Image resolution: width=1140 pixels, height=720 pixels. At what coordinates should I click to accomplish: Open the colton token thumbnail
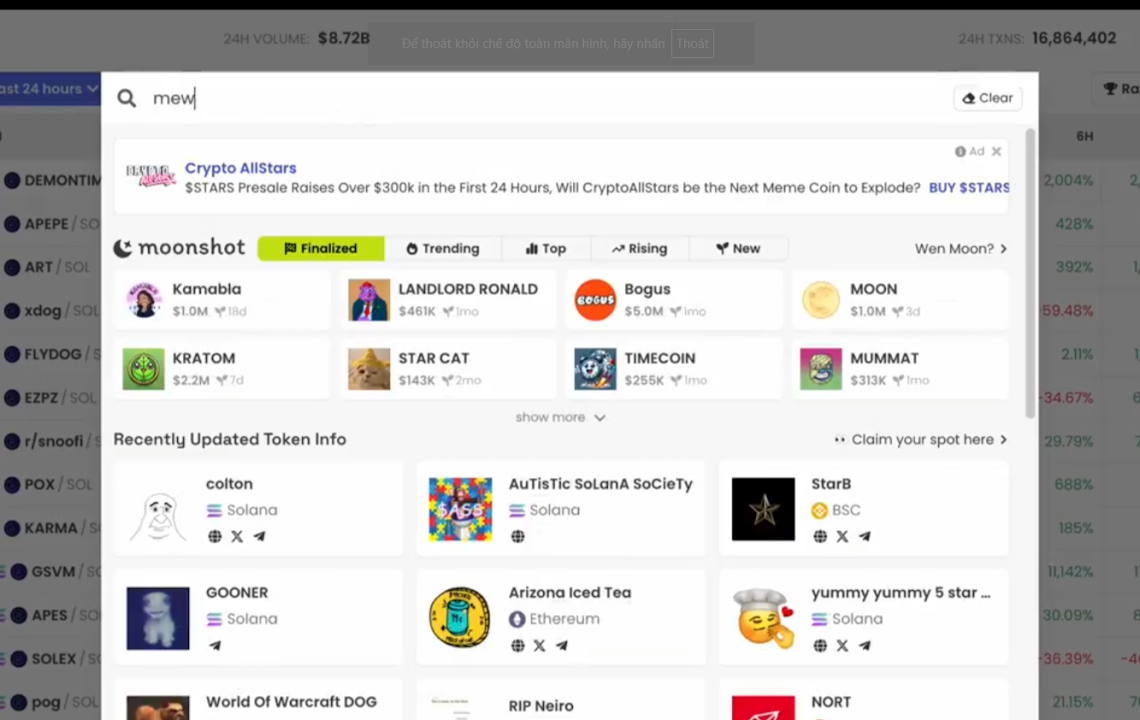(158, 509)
